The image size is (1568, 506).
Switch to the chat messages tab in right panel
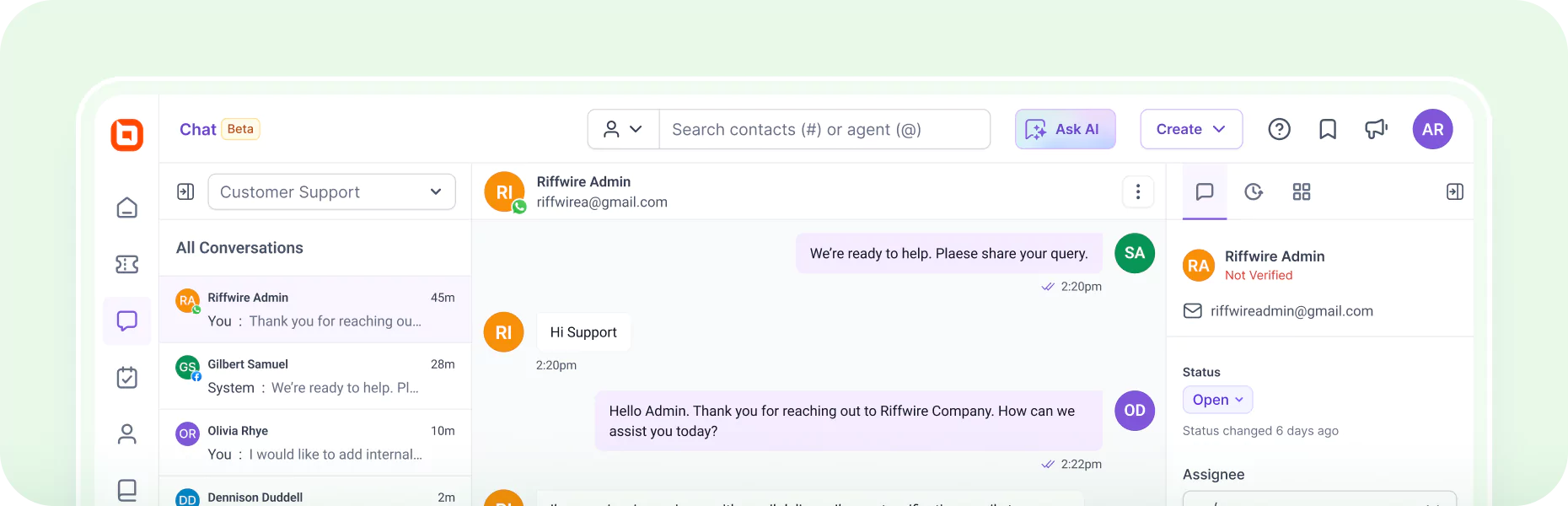1204,191
